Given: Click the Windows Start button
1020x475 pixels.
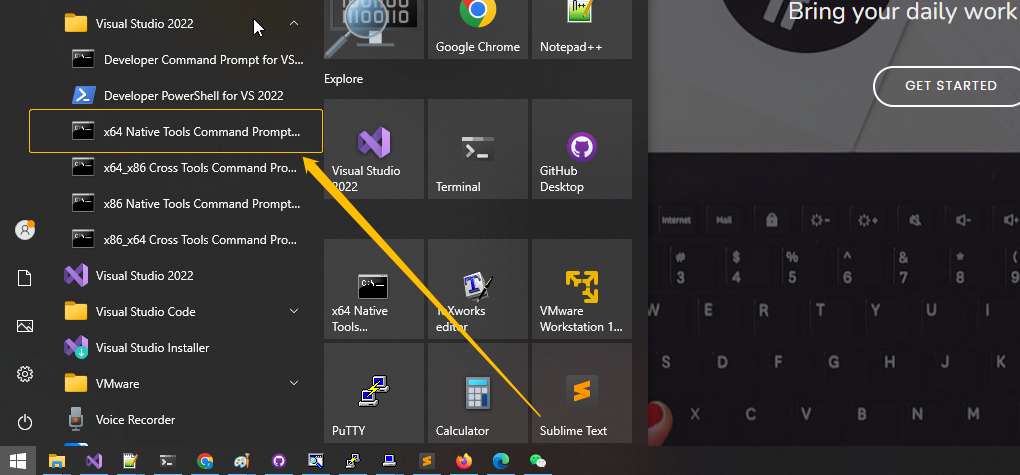Looking at the screenshot, I should (x=18, y=461).
